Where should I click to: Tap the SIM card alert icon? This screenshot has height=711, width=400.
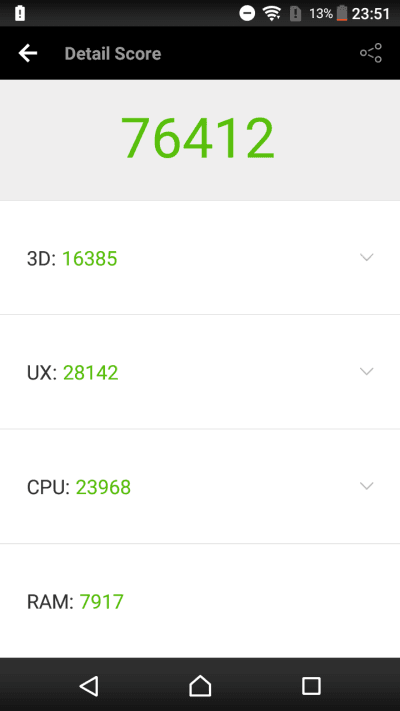click(296, 14)
